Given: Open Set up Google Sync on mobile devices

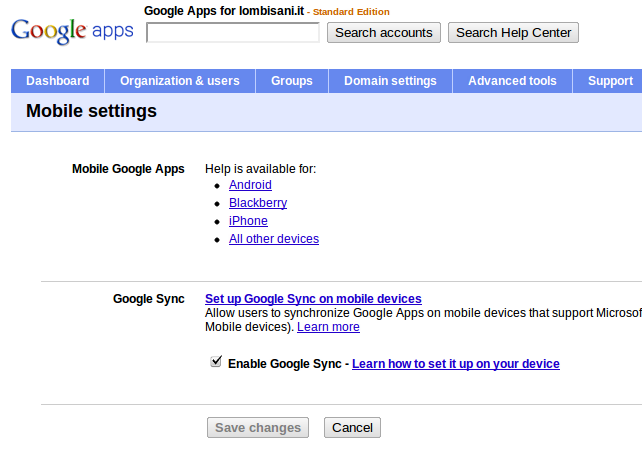Looking at the screenshot, I should (x=313, y=299).
